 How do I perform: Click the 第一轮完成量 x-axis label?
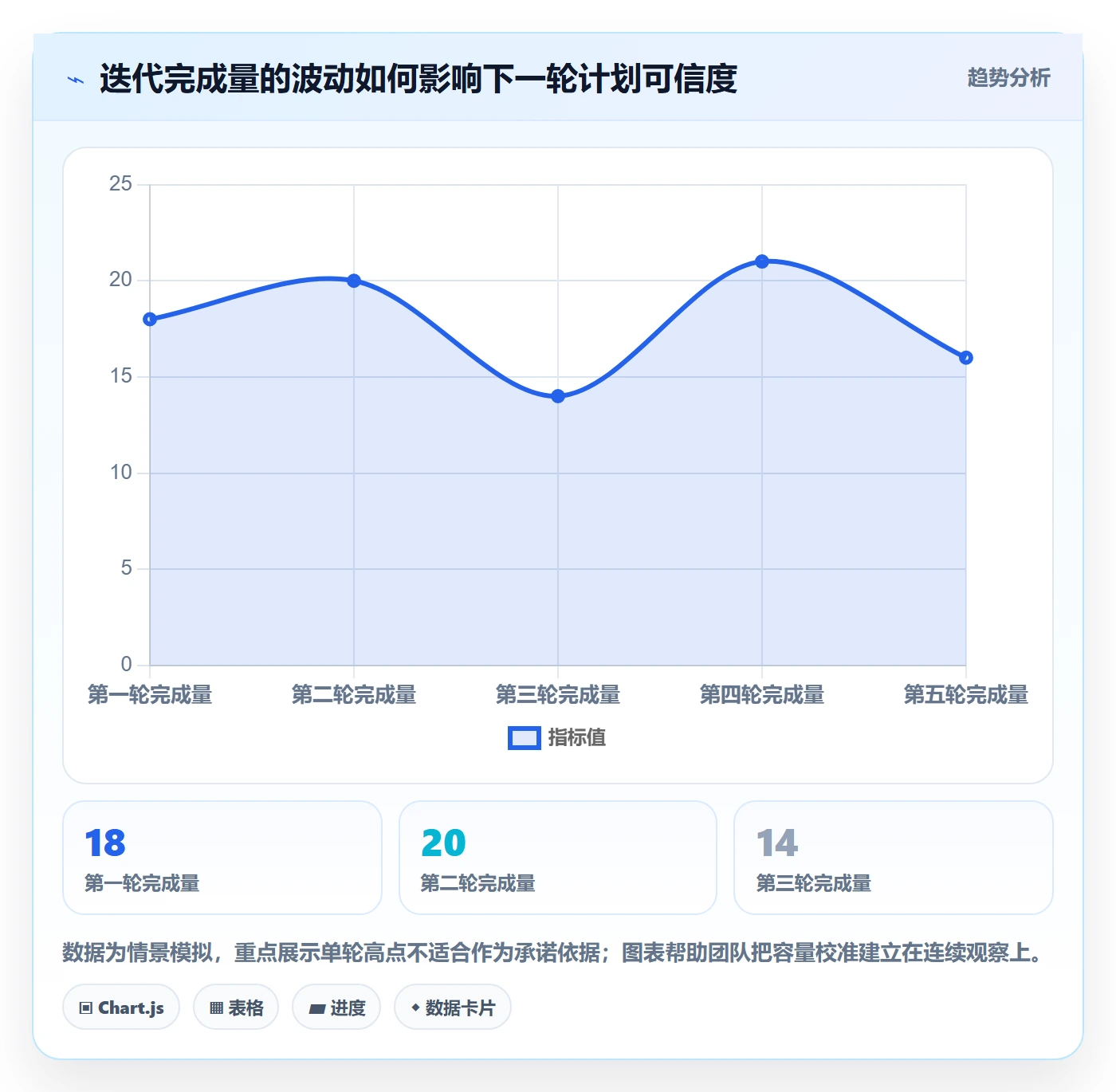pyautogui.click(x=150, y=695)
